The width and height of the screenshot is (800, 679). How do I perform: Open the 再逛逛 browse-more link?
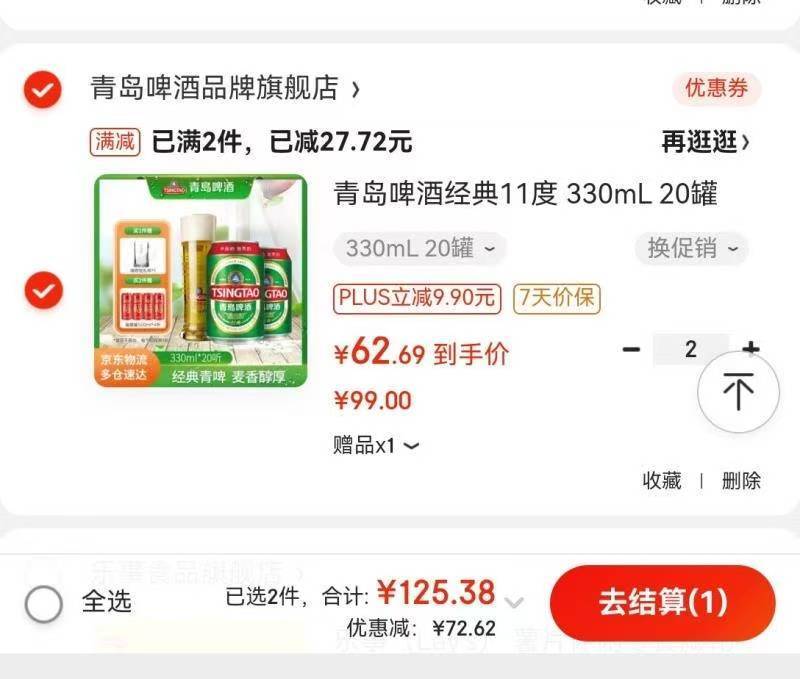pyautogui.click(x=706, y=141)
